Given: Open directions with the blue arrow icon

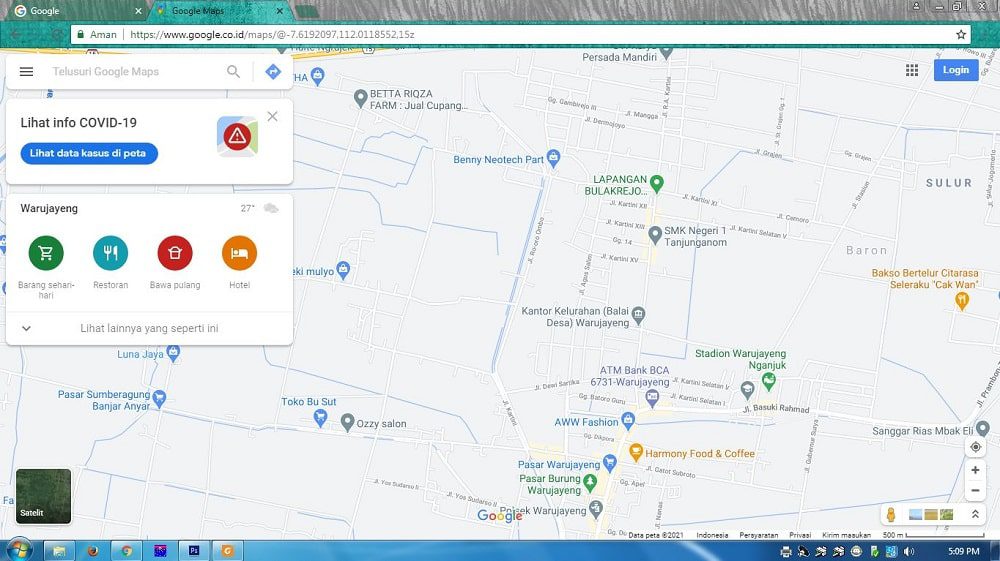Looking at the screenshot, I should tap(273, 71).
